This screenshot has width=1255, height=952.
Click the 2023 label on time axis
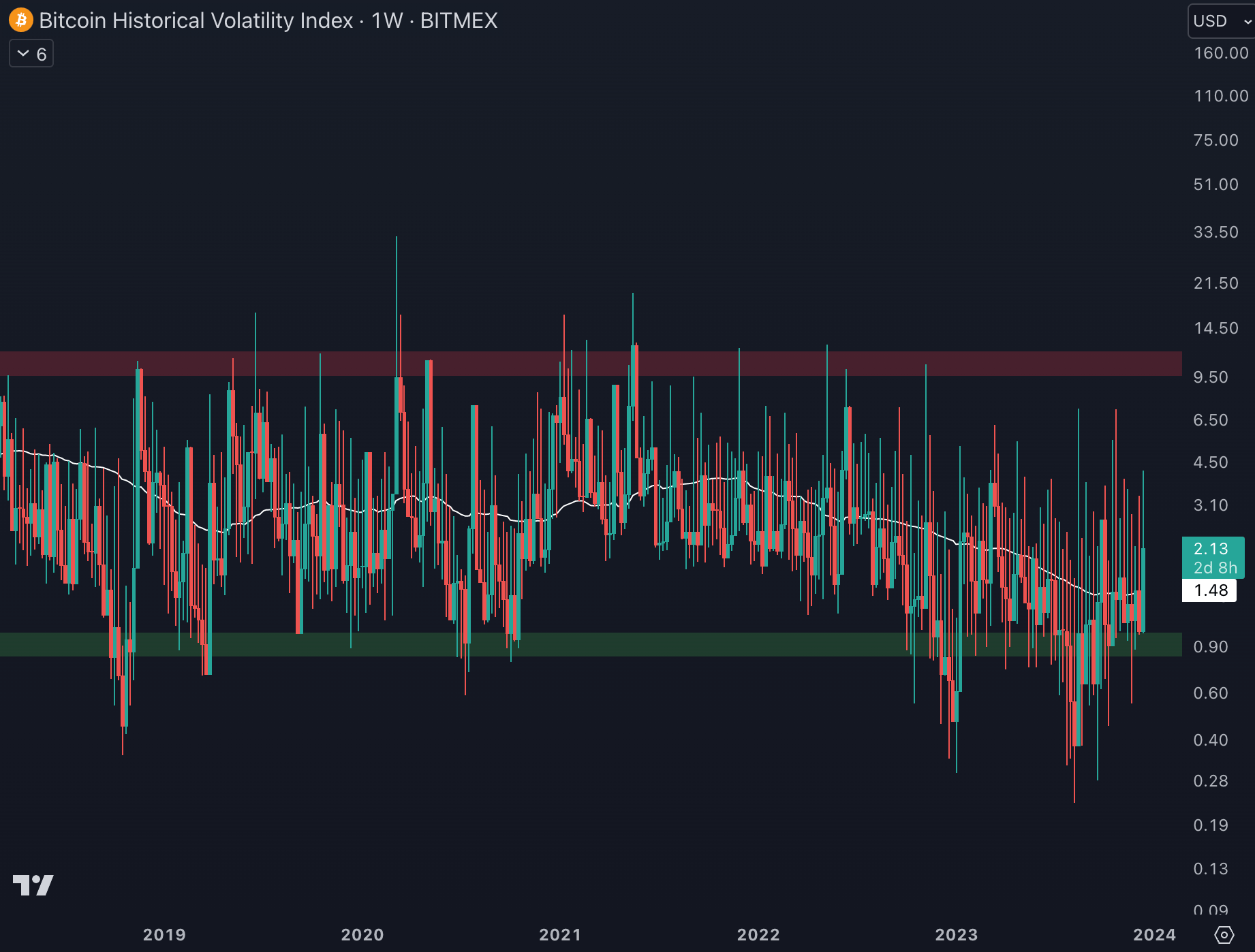pyautogui.click(x=956, y=934)
